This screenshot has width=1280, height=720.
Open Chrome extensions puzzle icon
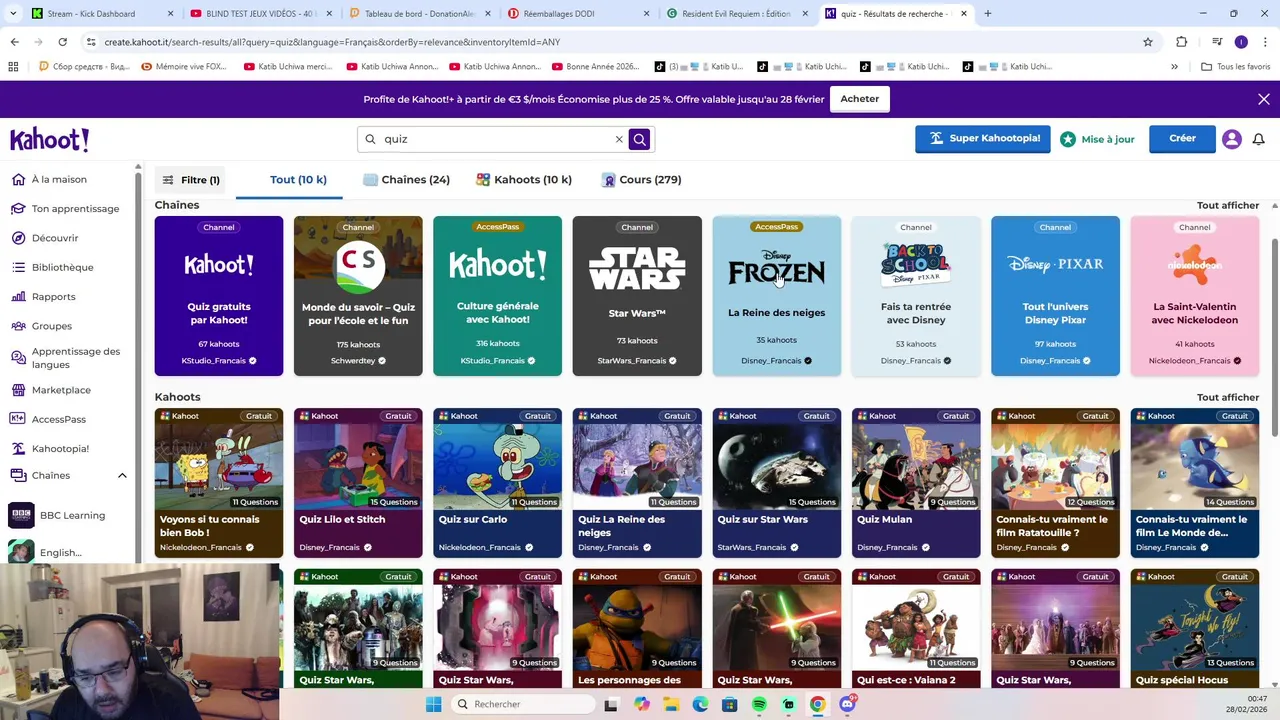click(x=1181, y=42)
